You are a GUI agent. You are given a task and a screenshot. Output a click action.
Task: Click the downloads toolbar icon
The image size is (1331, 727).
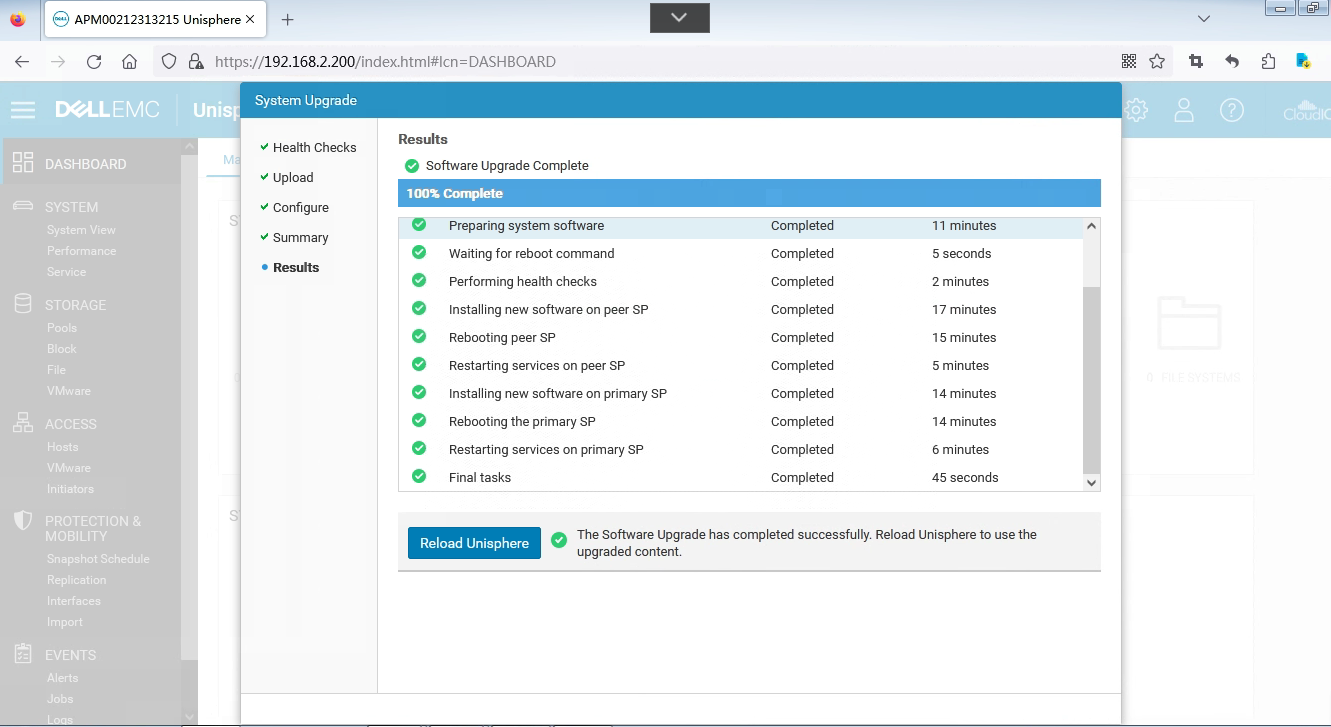1304,62
